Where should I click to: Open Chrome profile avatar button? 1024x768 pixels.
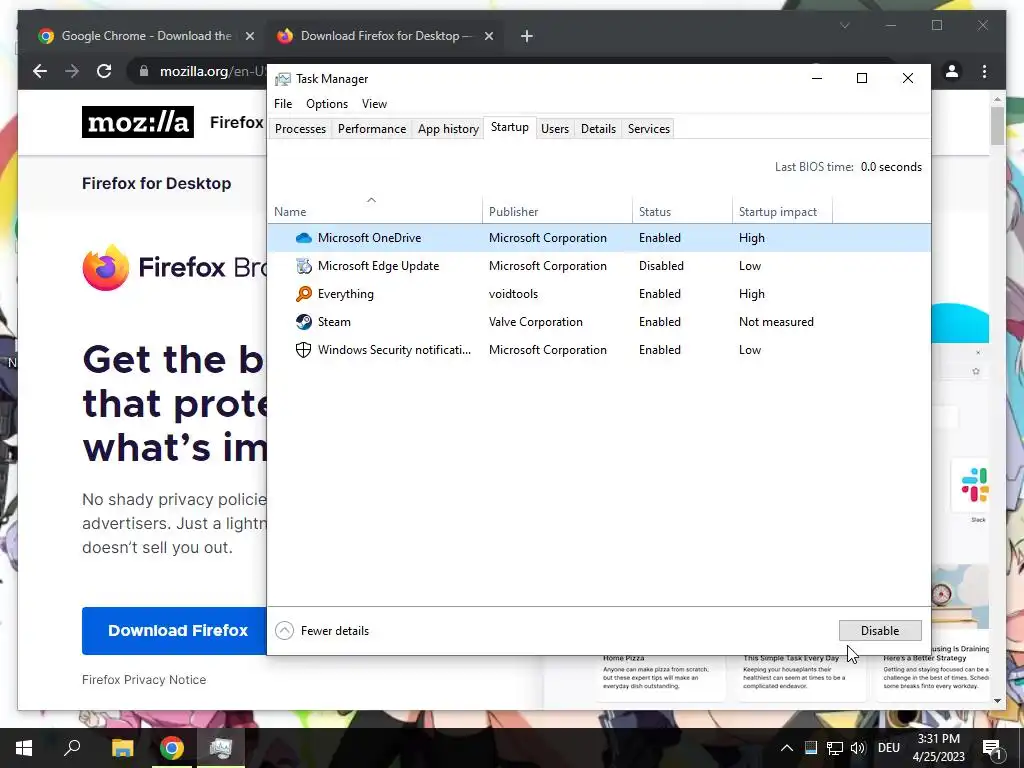(x=952, y=71)
